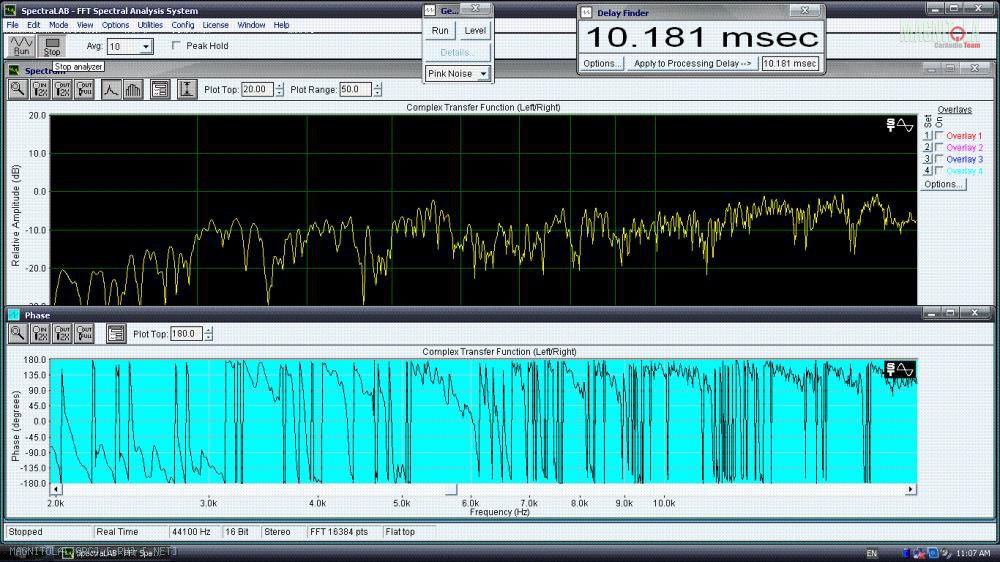
Task: Select the Phase window zoom magnifier tool
Action: coord(18,333)
